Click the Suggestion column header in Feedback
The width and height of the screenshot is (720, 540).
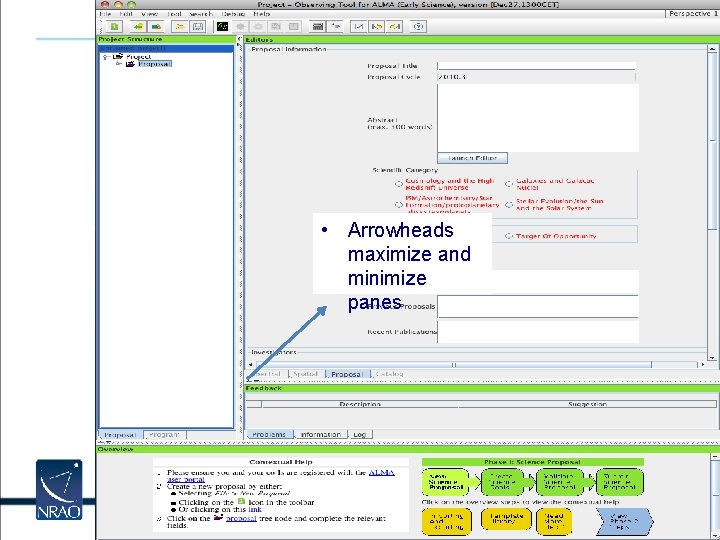coord(587,404)
